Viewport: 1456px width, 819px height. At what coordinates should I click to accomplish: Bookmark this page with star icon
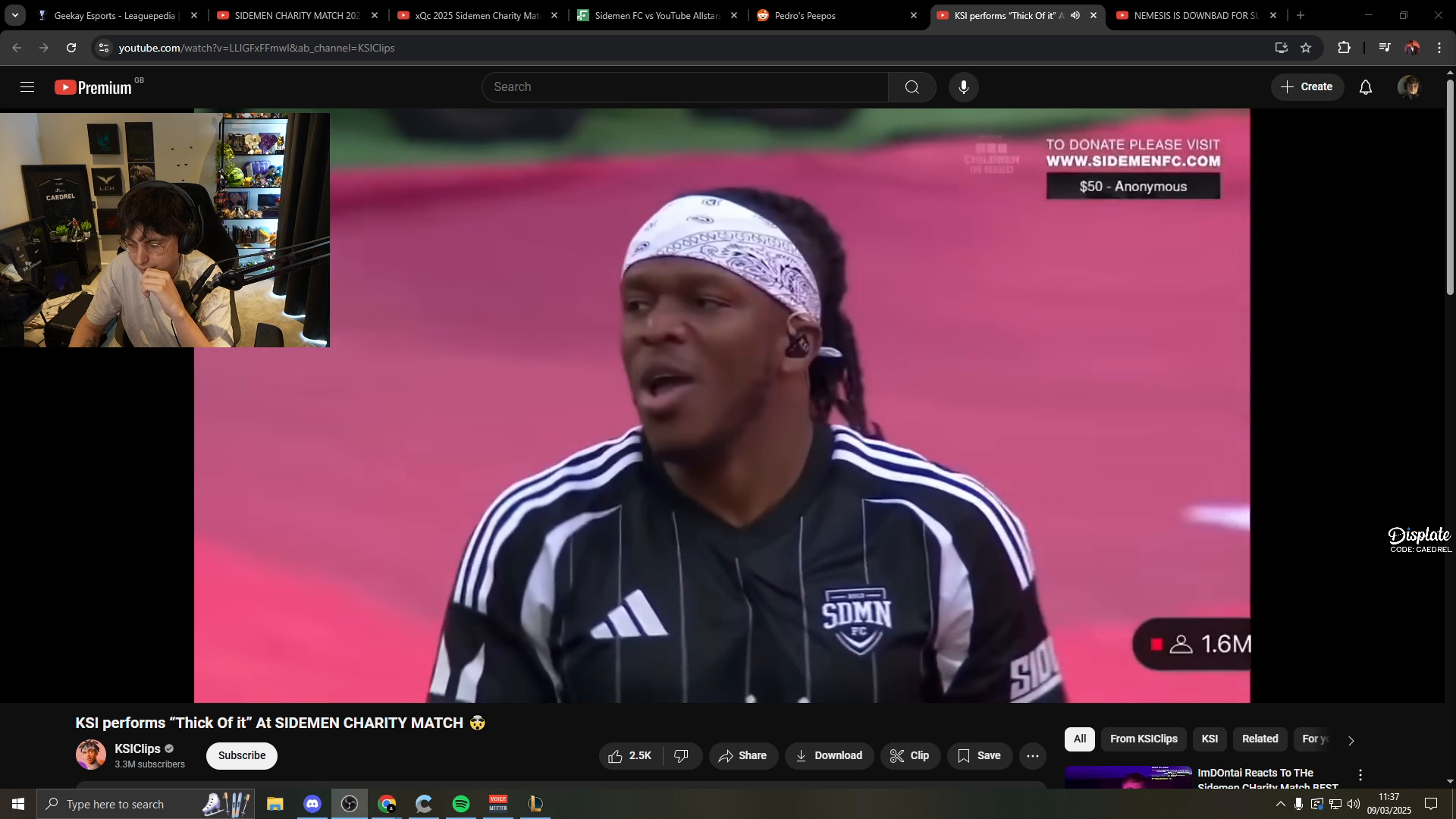pyautogui.click(x=1306, y=48)
